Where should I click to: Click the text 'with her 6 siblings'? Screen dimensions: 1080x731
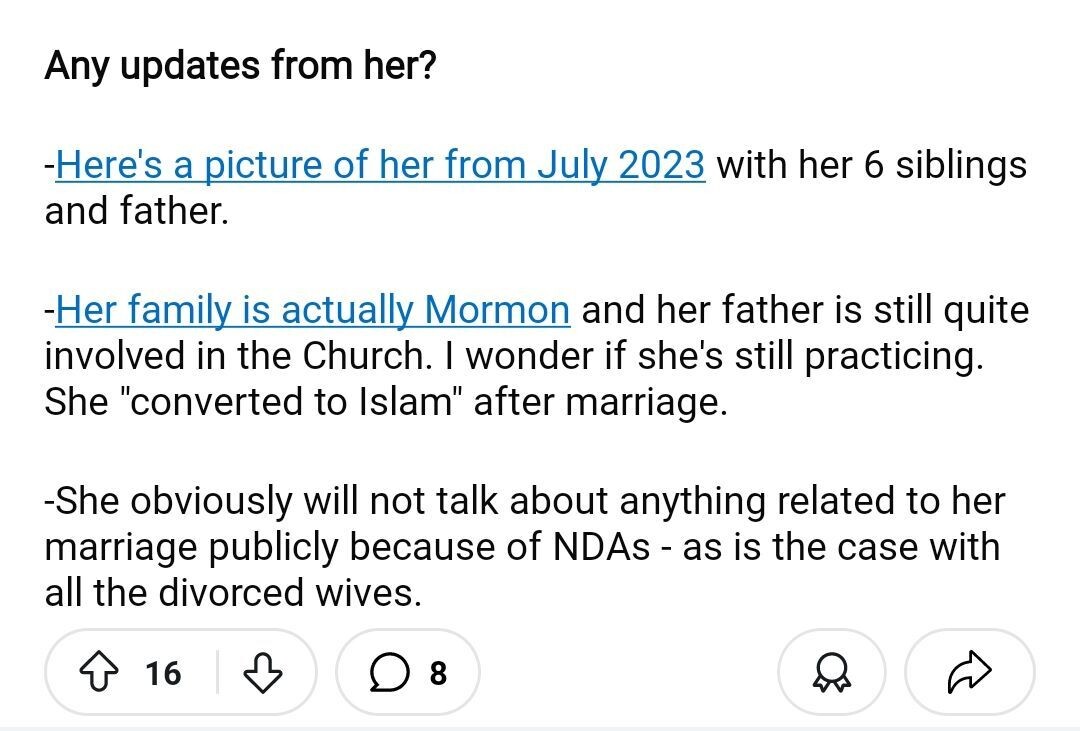point(871,165)
